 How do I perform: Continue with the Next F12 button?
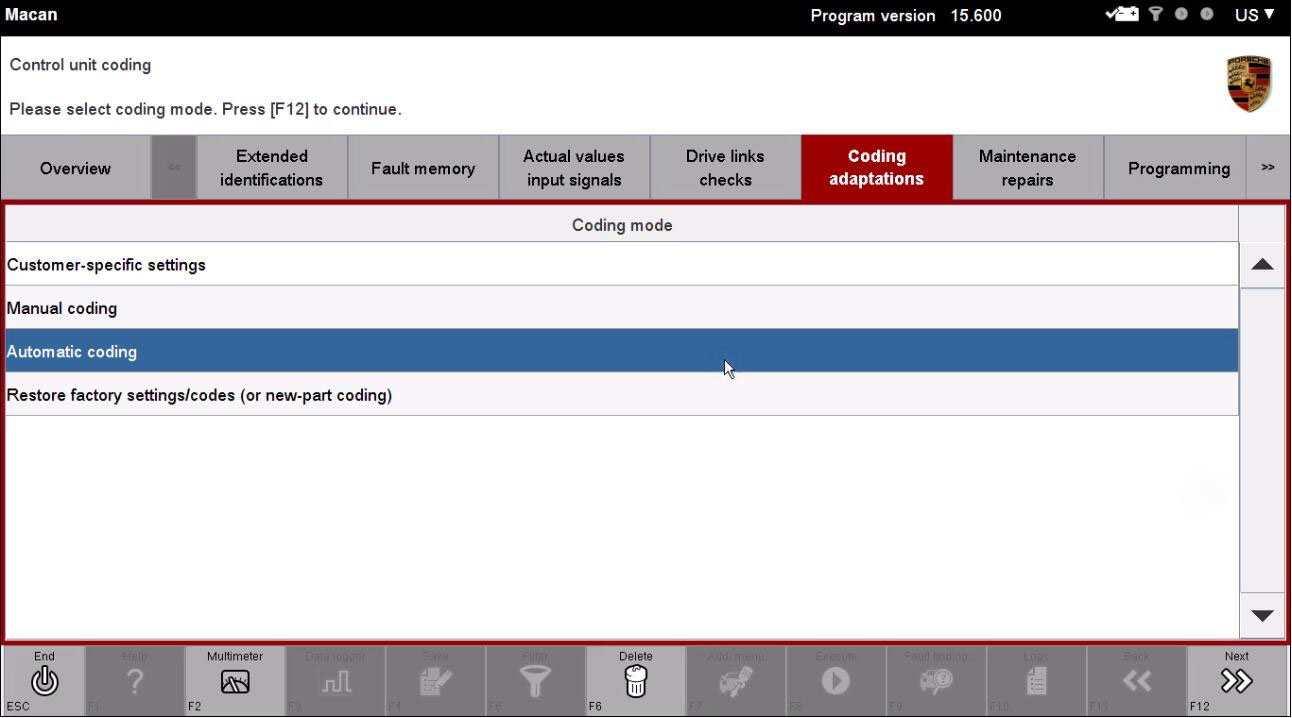pos(1237,680)
